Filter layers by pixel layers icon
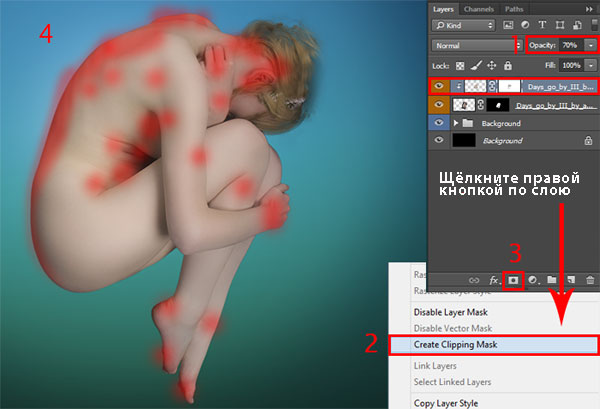The width and height of the screenshot is (600, 409). [x=508, y=25]
